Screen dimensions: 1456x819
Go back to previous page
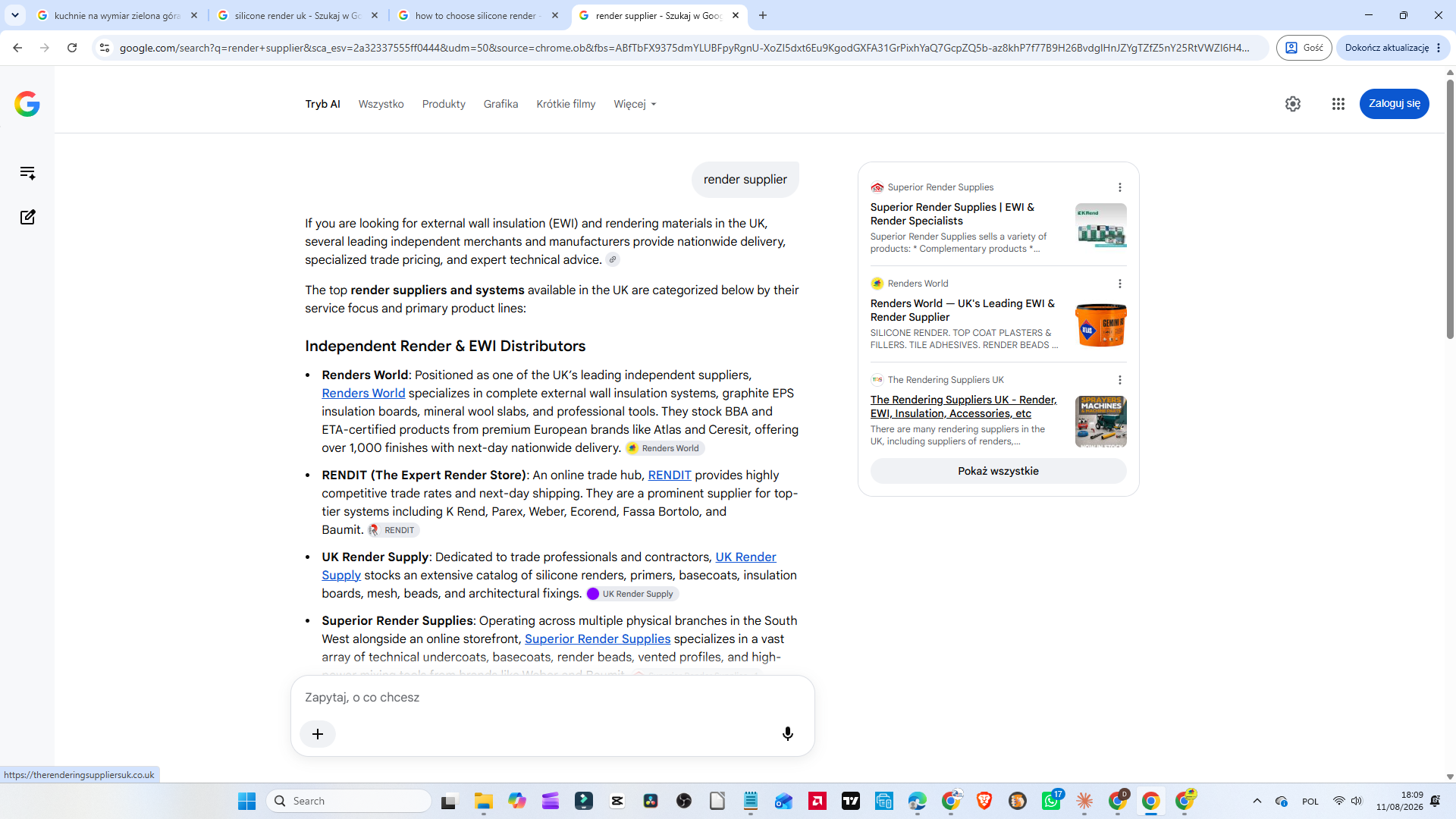coord(17,48)
